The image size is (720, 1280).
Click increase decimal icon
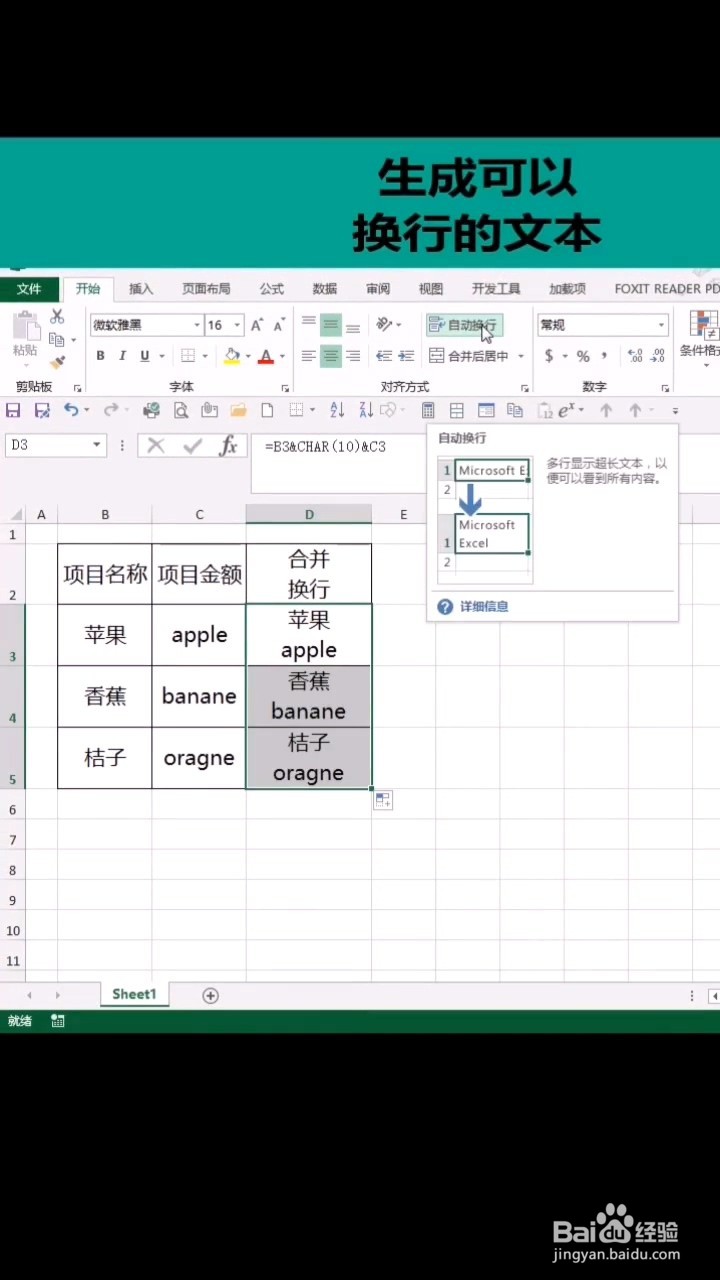click(x=634, y=356)
